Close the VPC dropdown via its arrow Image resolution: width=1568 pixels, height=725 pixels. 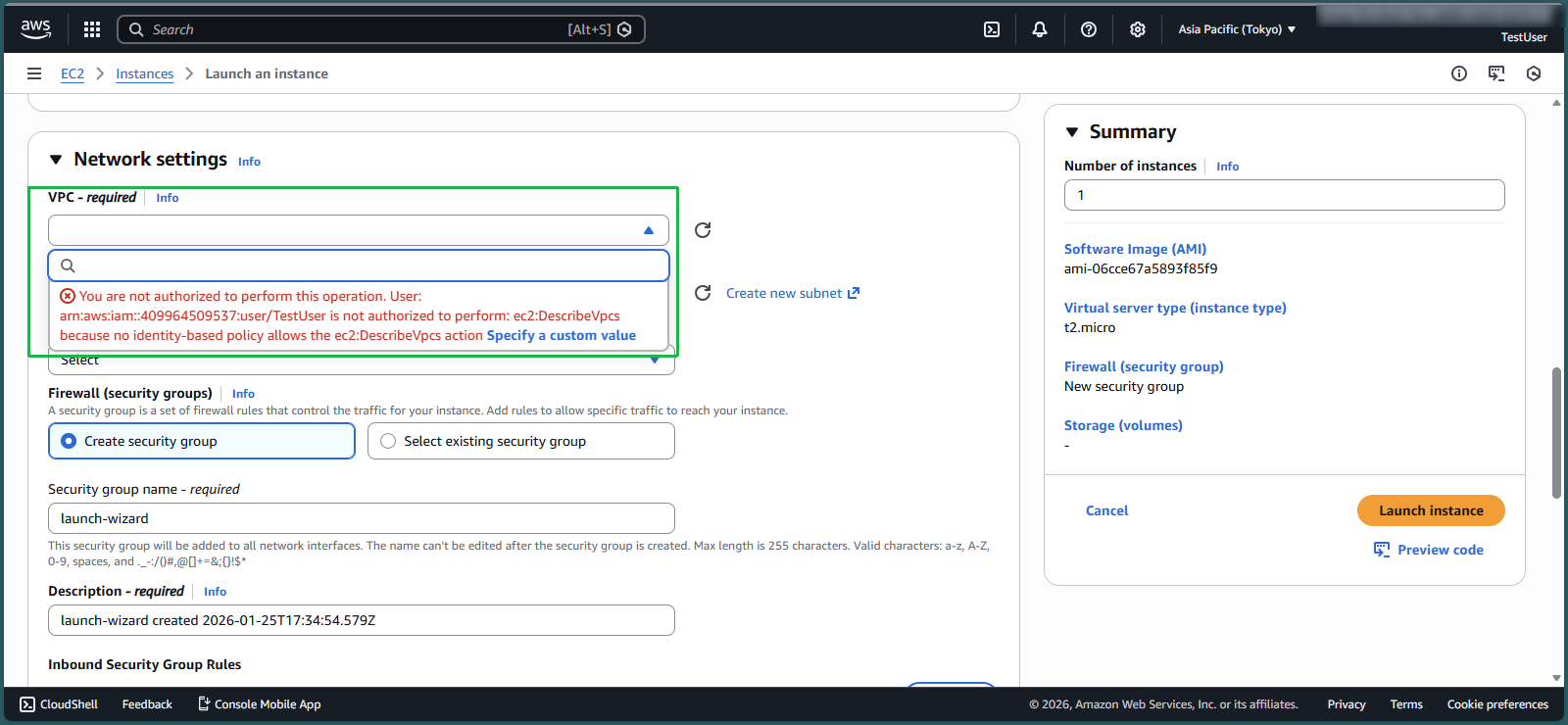[648, 230]
